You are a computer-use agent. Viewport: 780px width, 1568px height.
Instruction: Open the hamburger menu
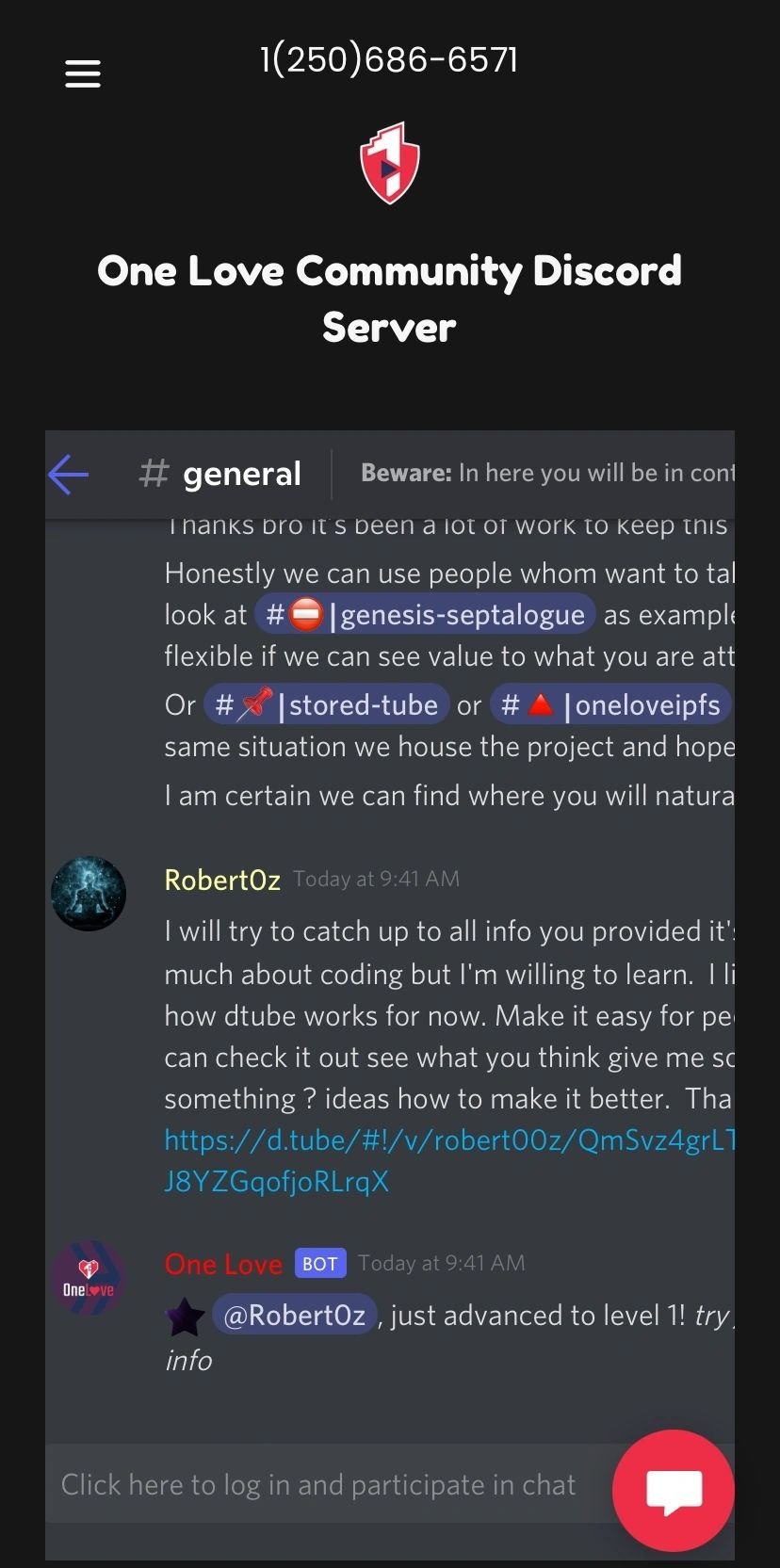pyautogui.click(x=83, y=73)
